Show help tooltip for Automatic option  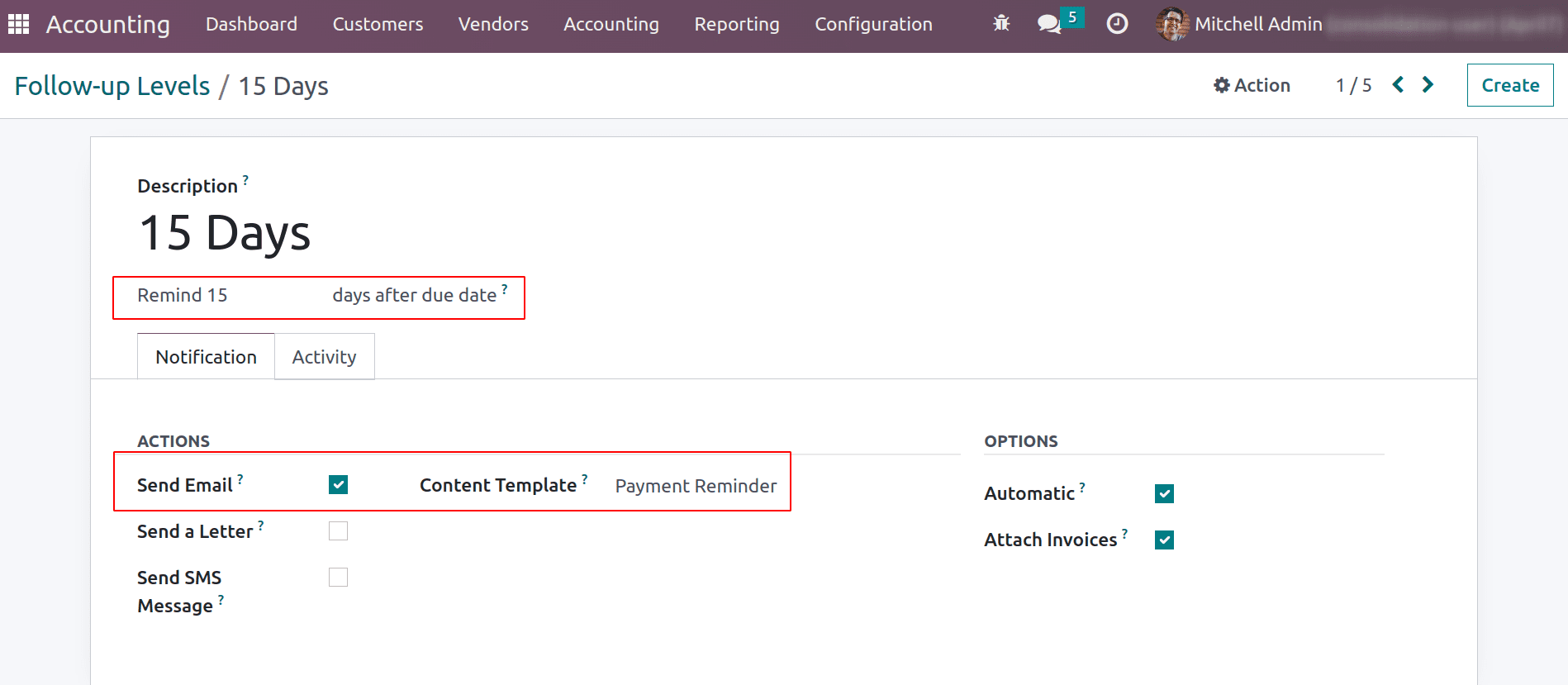[x=1082, y=487]
